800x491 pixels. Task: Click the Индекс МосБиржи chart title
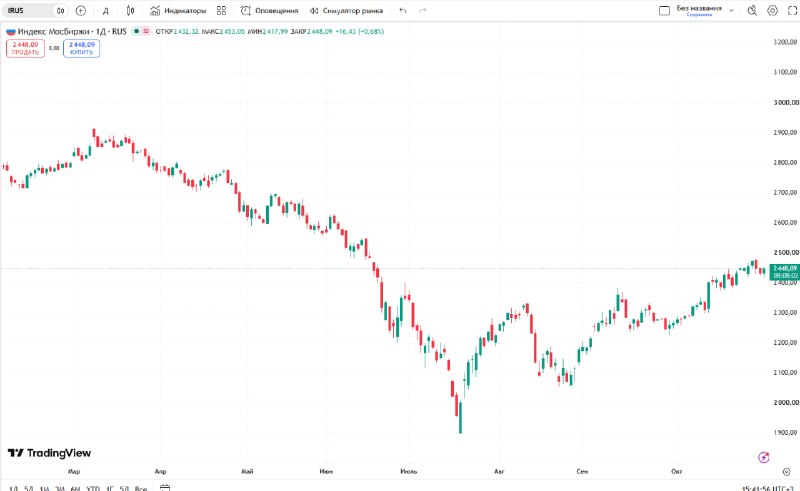[x=72, y=31]
